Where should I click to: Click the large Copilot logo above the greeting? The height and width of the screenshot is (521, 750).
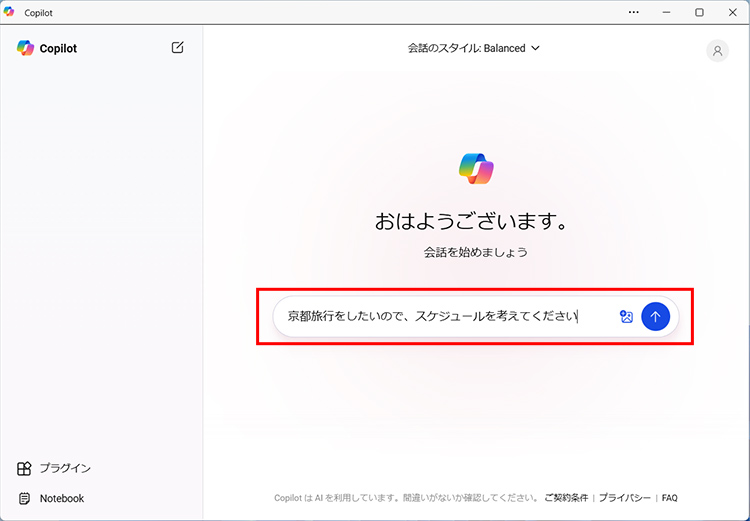pyautogui.click(x=476, y=169)
